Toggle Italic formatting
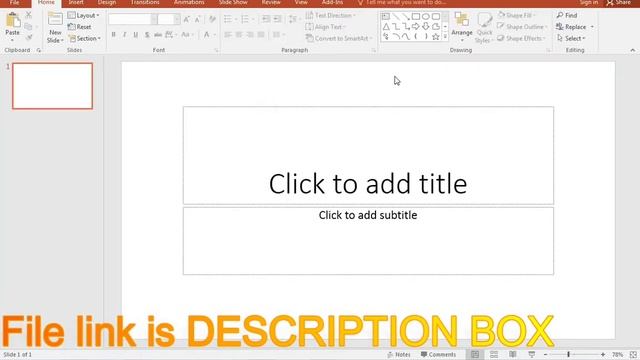Screen dimensions: 640x360 (x=124, y=35)
